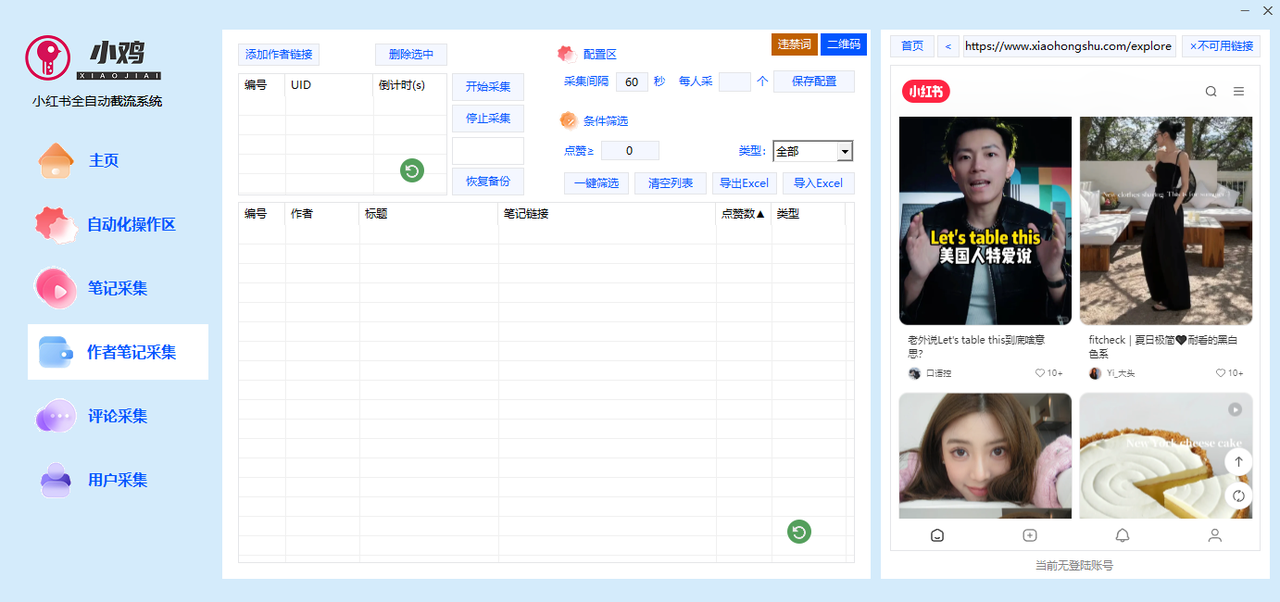Click the 导出Excel button
This screenshot has height=602, width=1280.
point(744,183)
